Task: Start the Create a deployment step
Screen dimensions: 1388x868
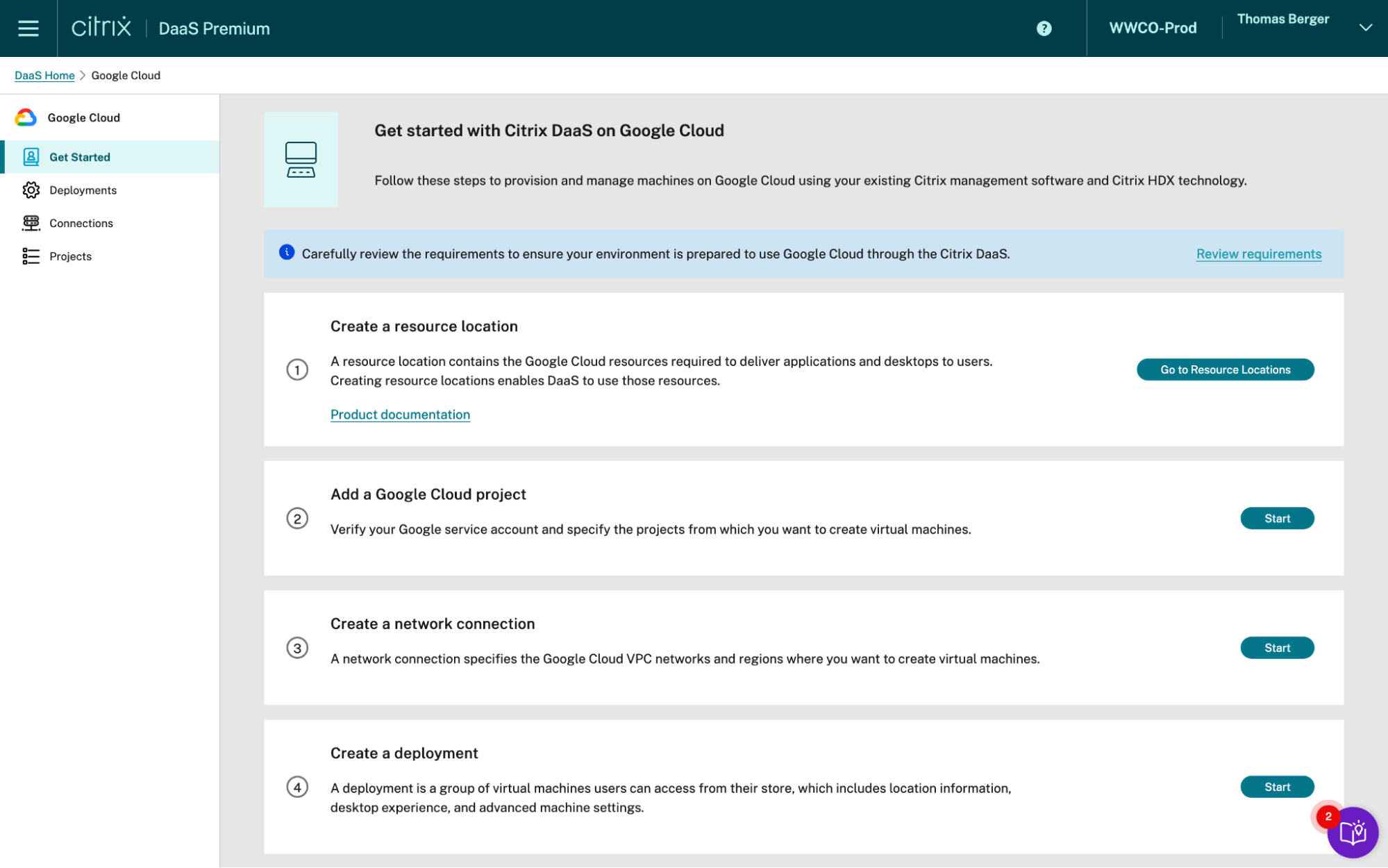Action: pyautogui.click(x=1276, y=787)
